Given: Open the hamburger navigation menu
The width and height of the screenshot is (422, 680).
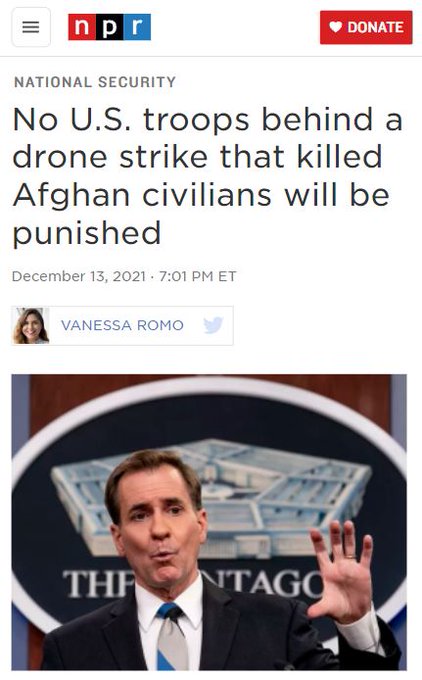Looking at the screenshot, I should pos(31,27).
